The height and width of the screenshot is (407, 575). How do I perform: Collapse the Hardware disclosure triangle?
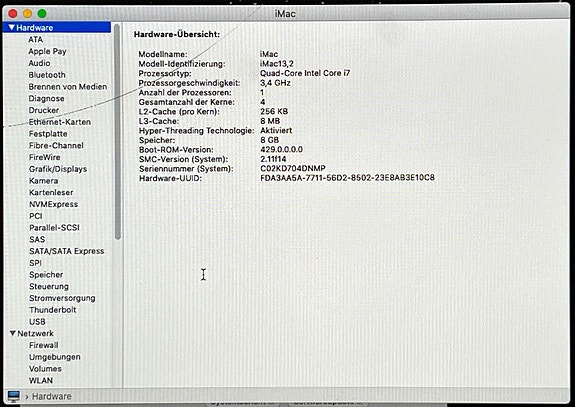(11, 28)
